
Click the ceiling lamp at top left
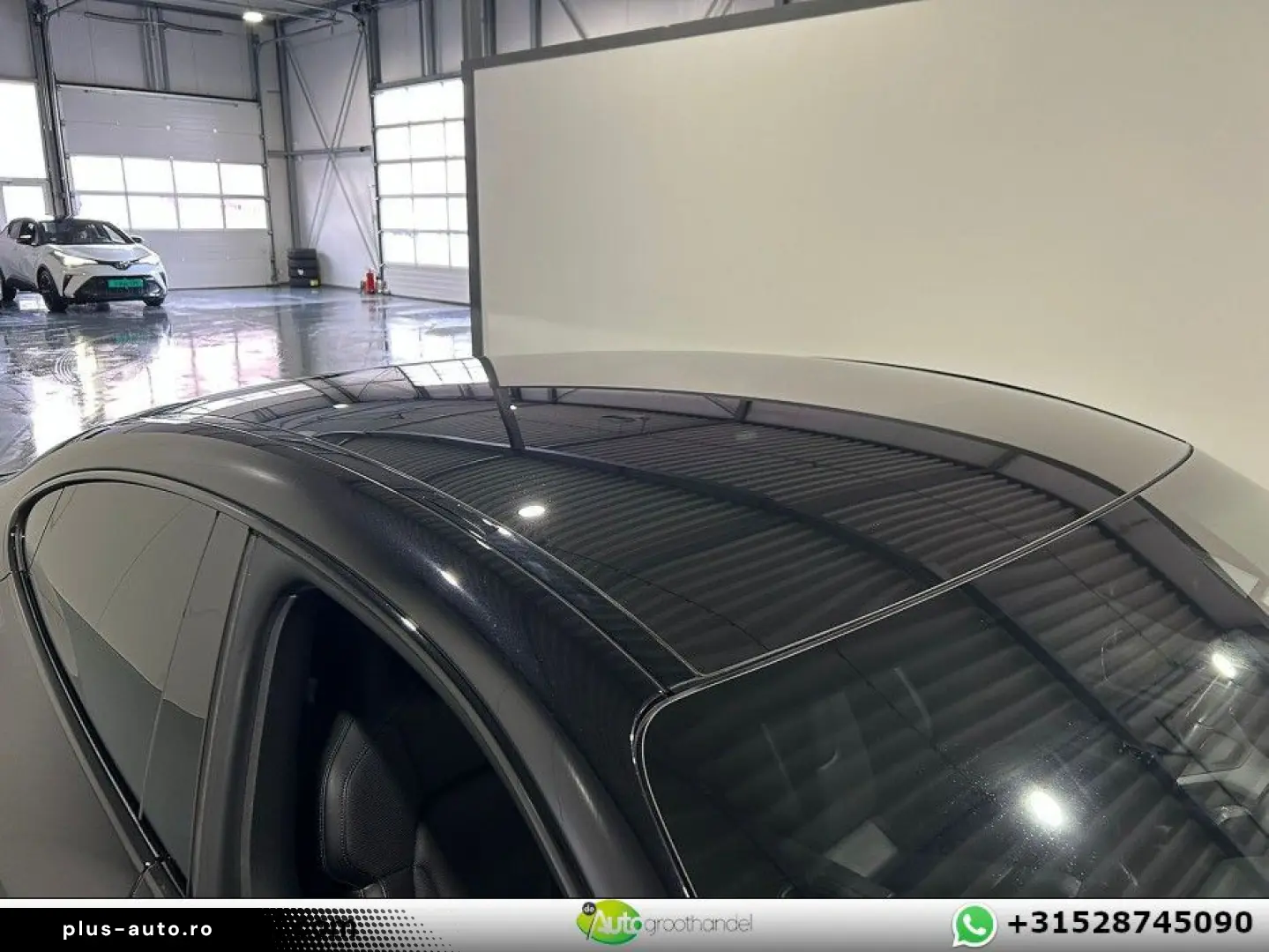251,15
